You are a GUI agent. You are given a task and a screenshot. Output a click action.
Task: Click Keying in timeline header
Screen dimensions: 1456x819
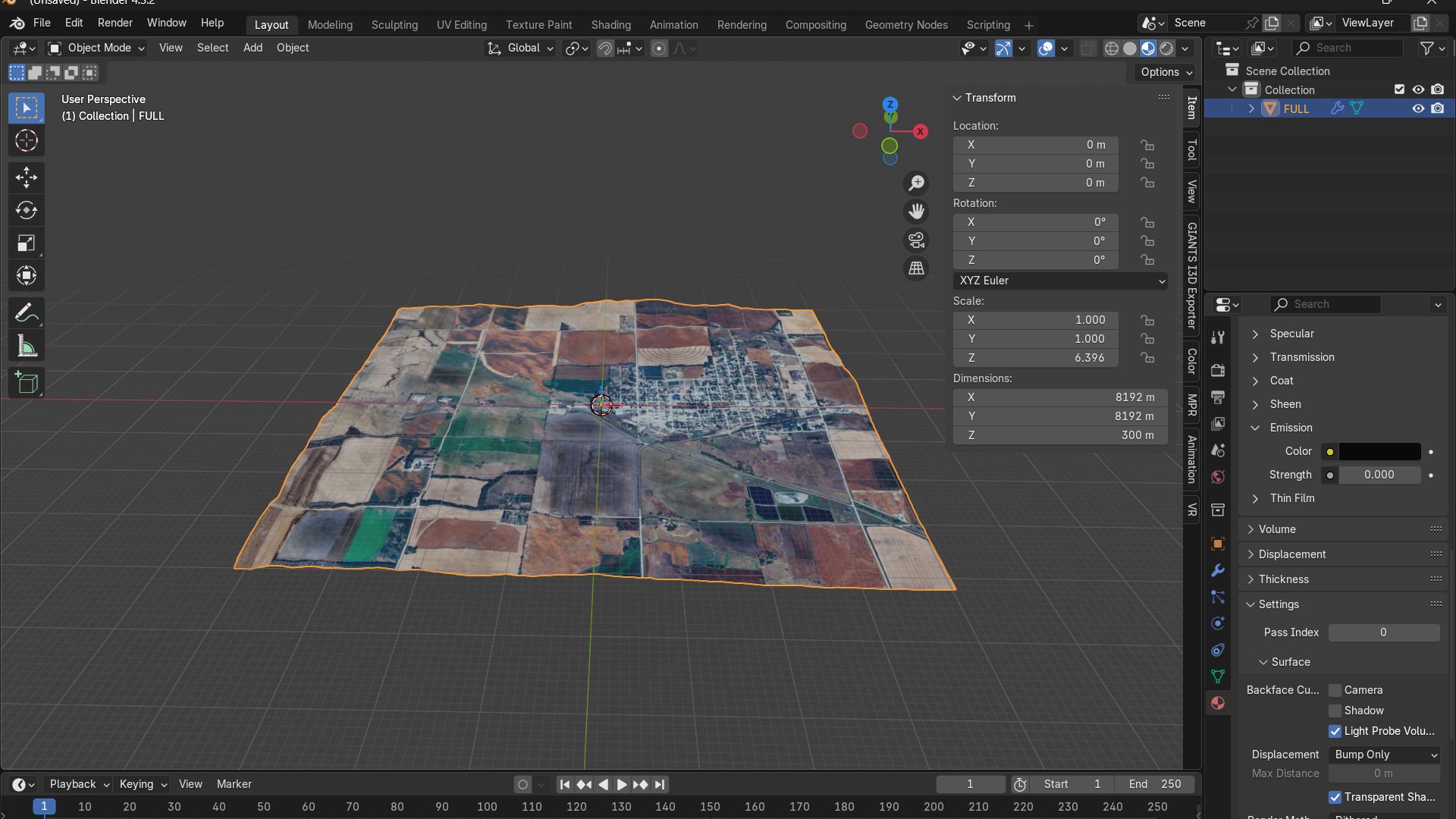pos(143,784)
